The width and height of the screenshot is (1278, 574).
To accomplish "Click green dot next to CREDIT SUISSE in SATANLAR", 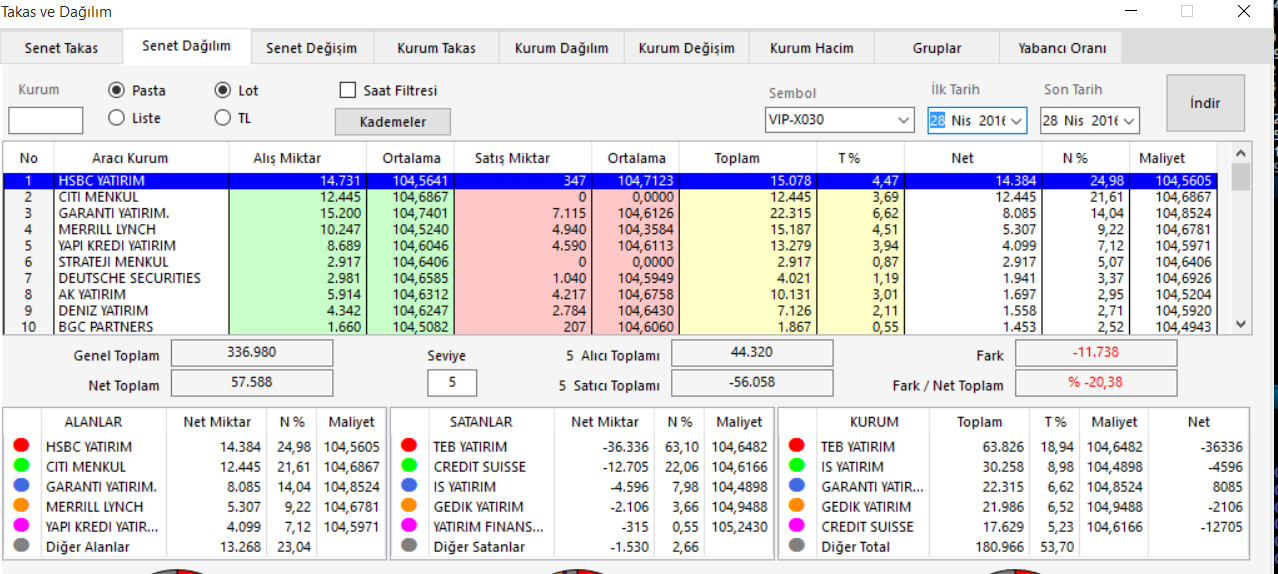I will (408, 466).
